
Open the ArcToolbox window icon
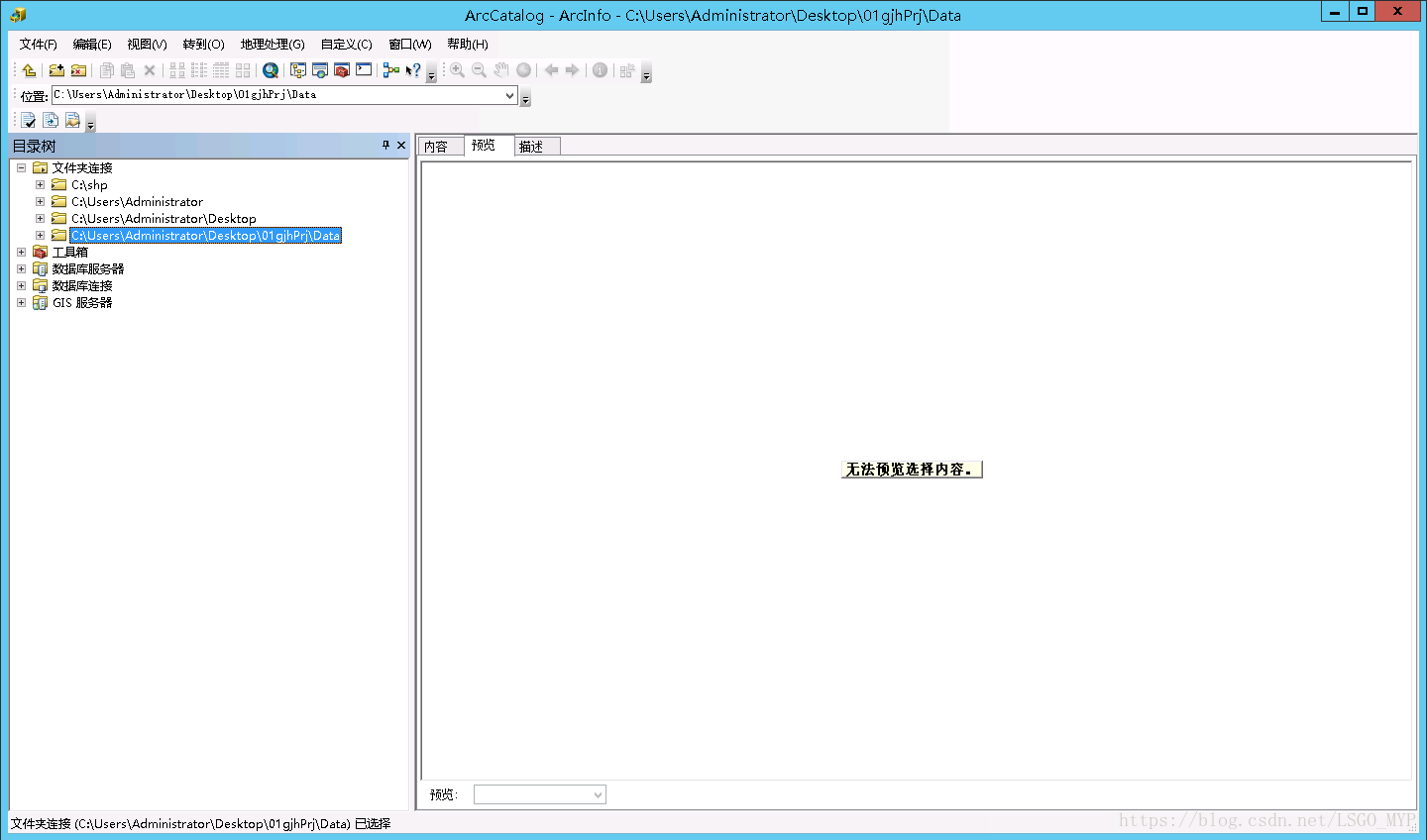[342, 70]
